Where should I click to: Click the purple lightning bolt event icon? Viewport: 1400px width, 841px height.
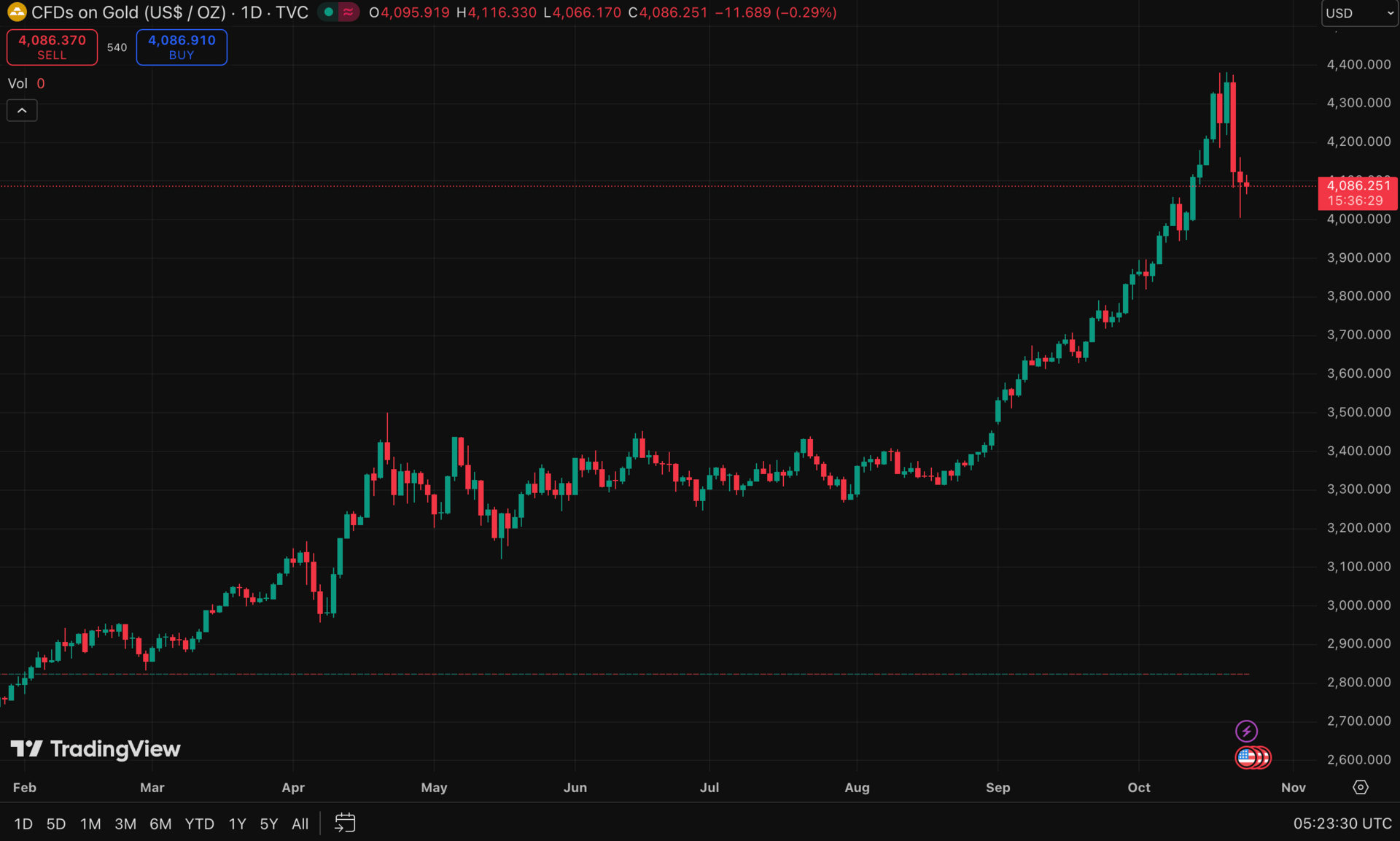pos(1246,731)
